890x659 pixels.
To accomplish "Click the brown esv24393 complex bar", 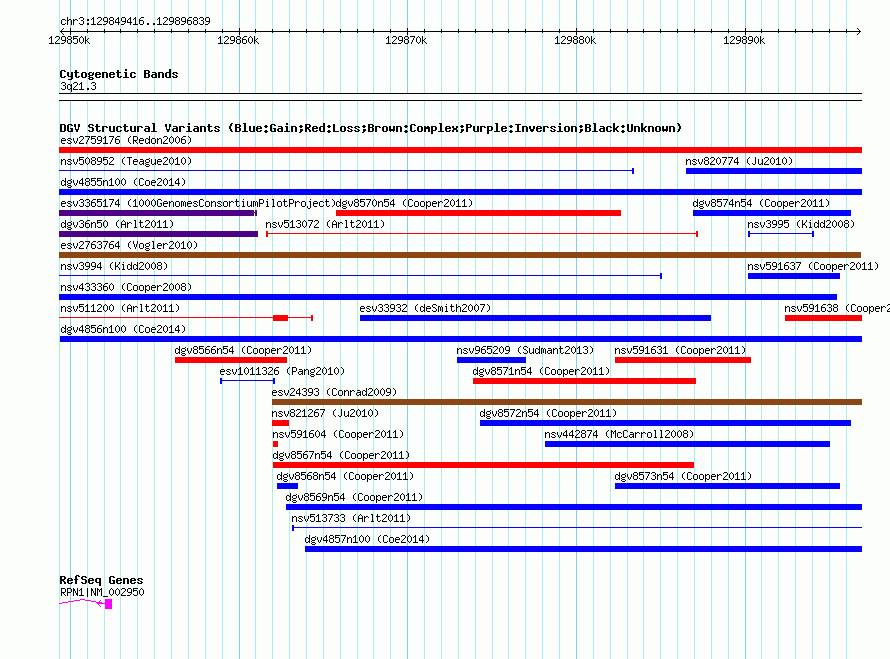I will [567, 402].
